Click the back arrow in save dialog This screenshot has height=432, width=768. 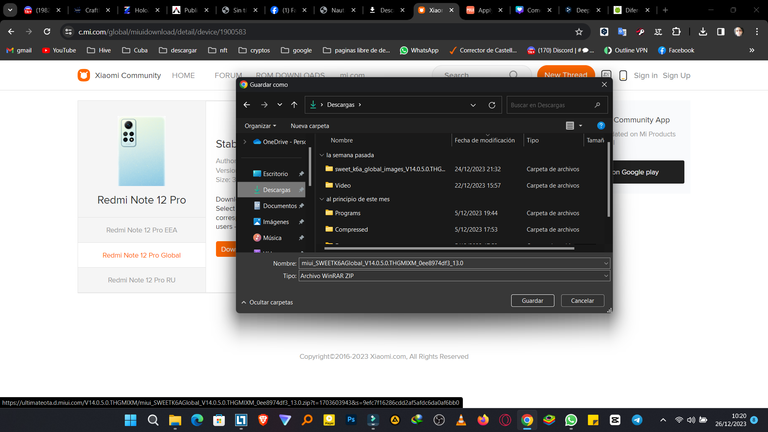(247, 105)
